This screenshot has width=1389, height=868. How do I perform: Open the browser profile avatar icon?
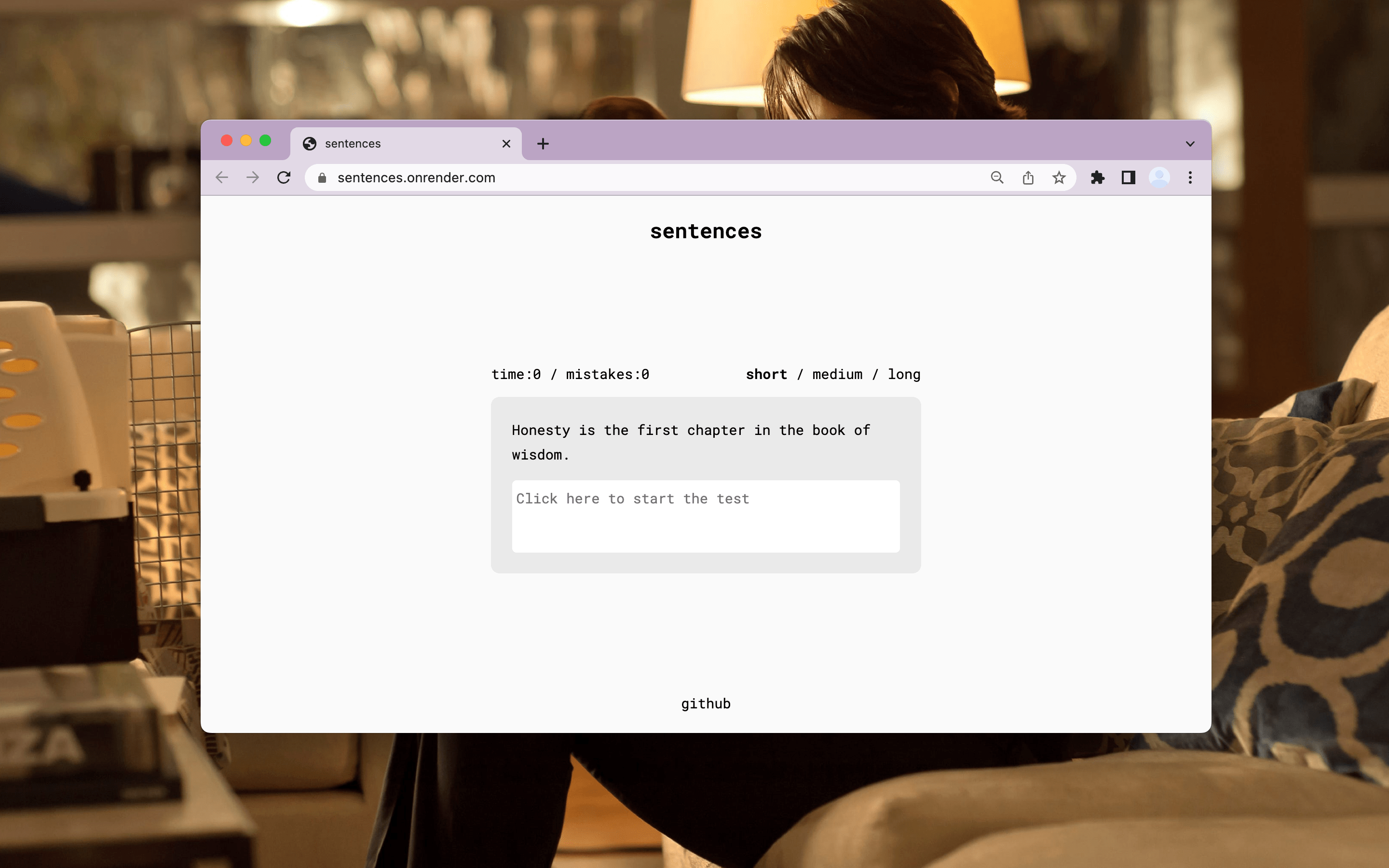tap(1159, 177)
